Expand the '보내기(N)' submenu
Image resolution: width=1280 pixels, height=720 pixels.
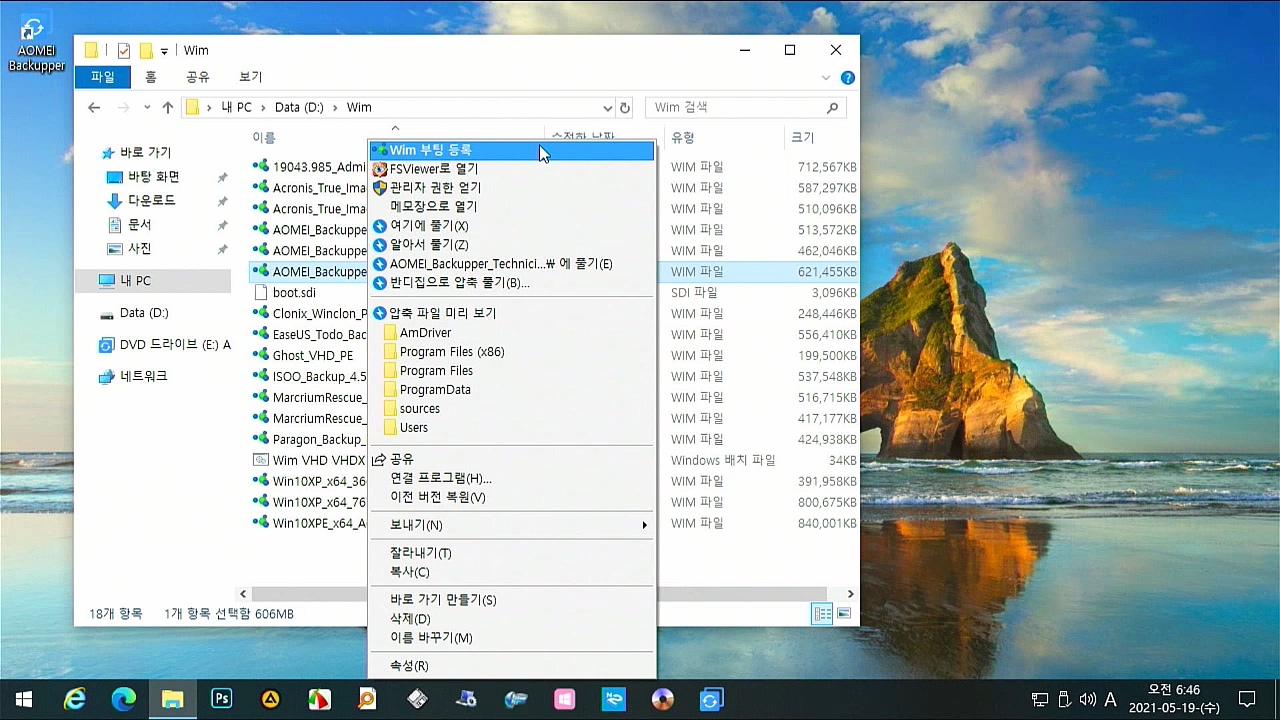[x=512, y=525]
